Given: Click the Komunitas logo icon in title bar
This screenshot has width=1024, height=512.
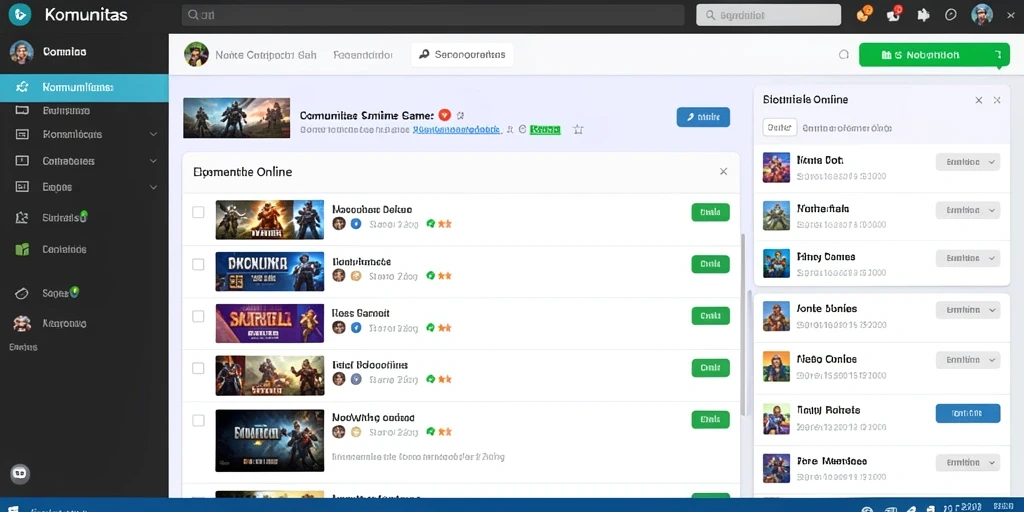Looking at the screenshot, I should coord(20,14).
